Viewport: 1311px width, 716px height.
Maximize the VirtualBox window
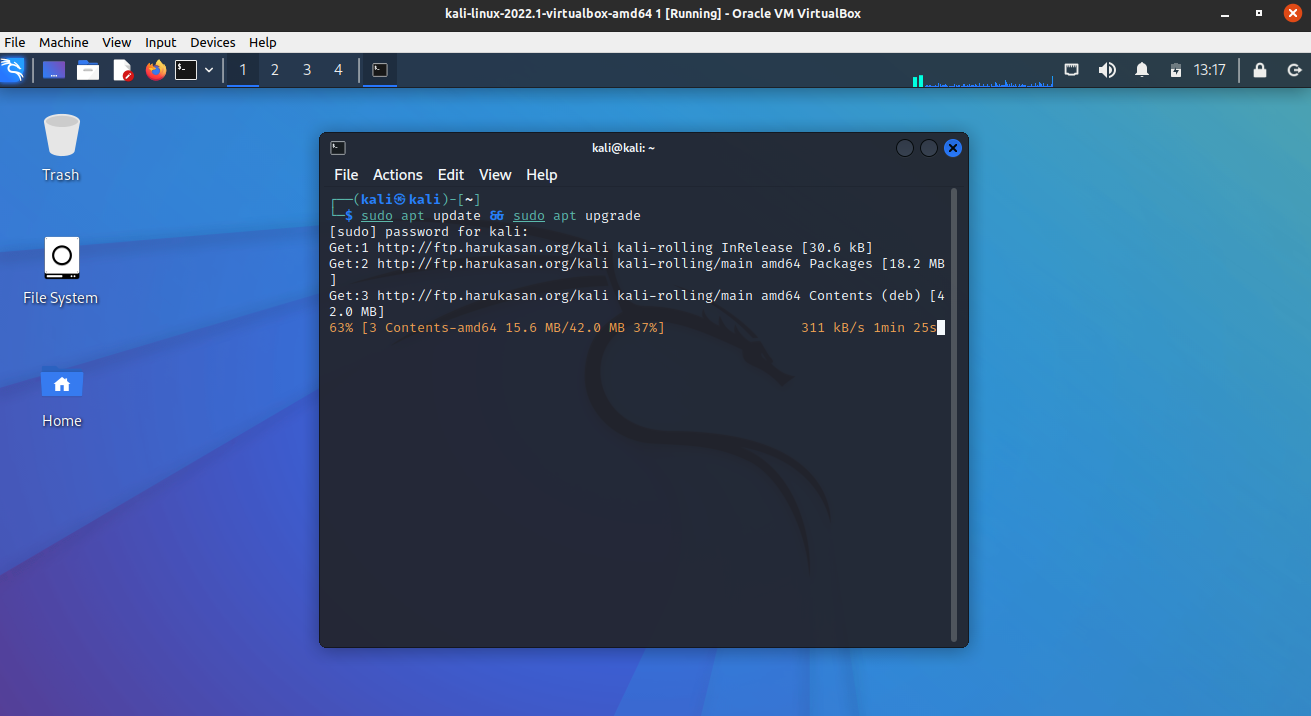(1259, 14)
